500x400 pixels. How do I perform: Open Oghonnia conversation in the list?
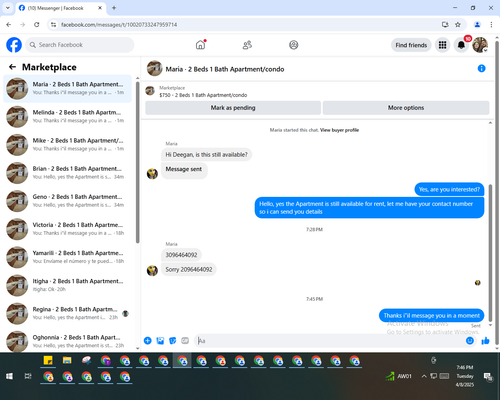click(68, 341)
